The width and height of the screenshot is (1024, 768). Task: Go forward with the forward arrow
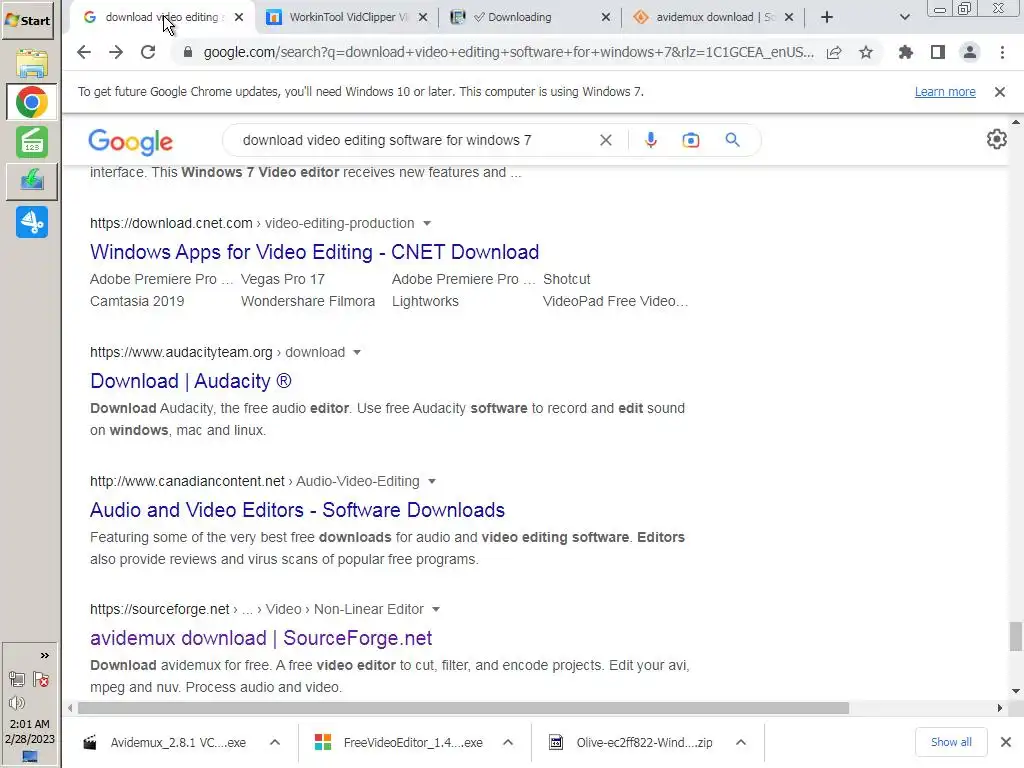(x=116, y=52)
